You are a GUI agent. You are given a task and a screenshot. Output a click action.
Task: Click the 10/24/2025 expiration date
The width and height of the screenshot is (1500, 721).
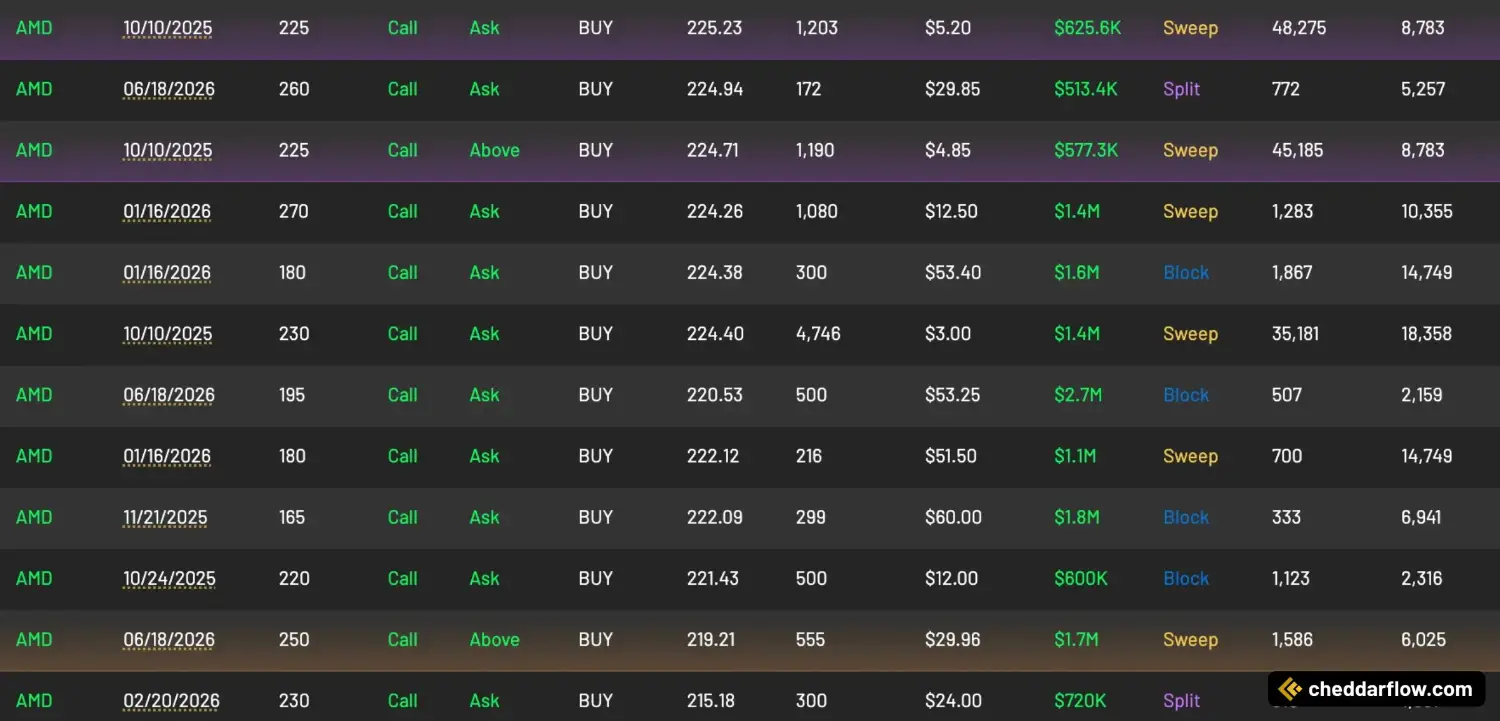pyautogui.click(x=168, y=578)
